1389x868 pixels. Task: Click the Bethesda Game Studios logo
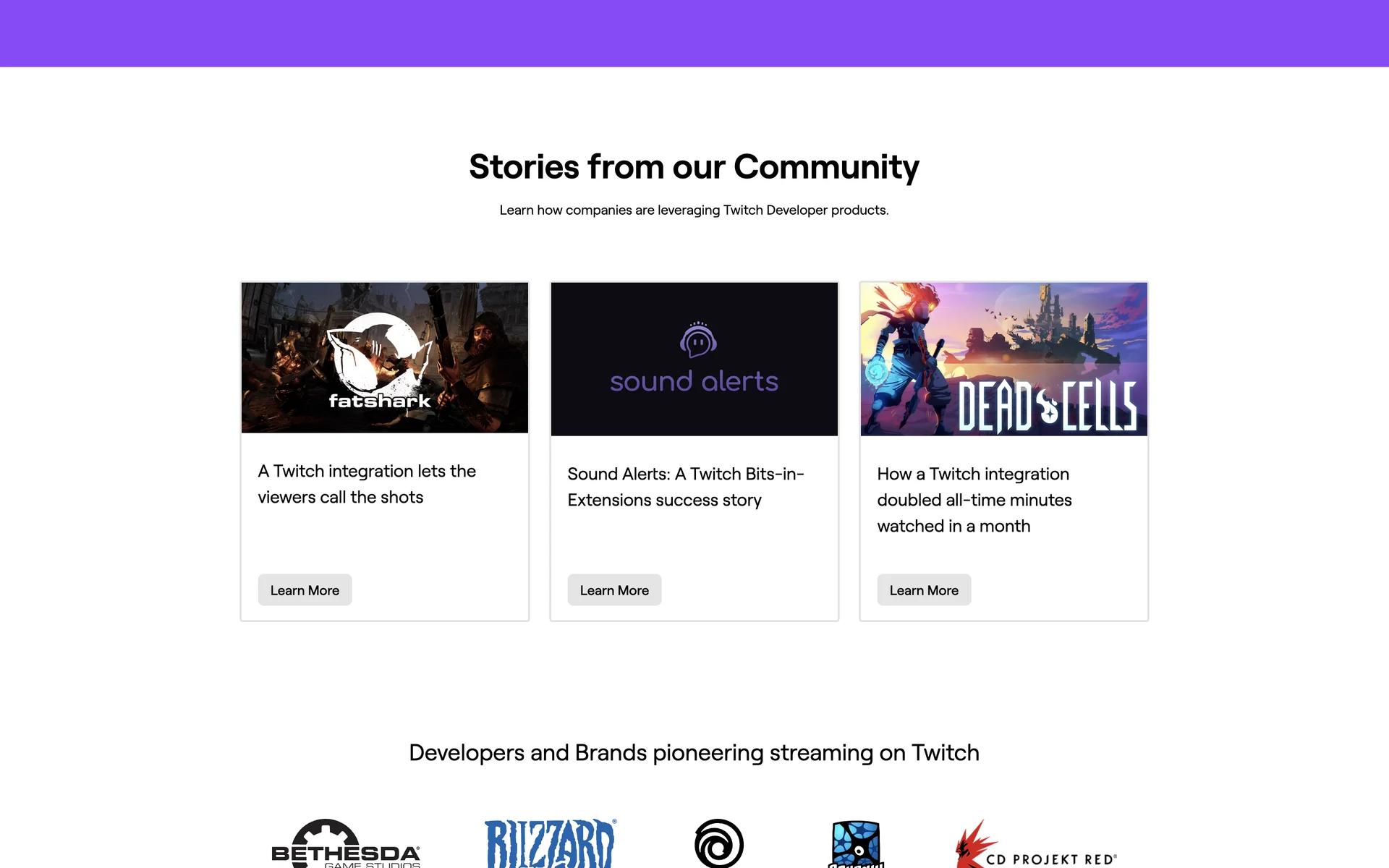point(346,843)
